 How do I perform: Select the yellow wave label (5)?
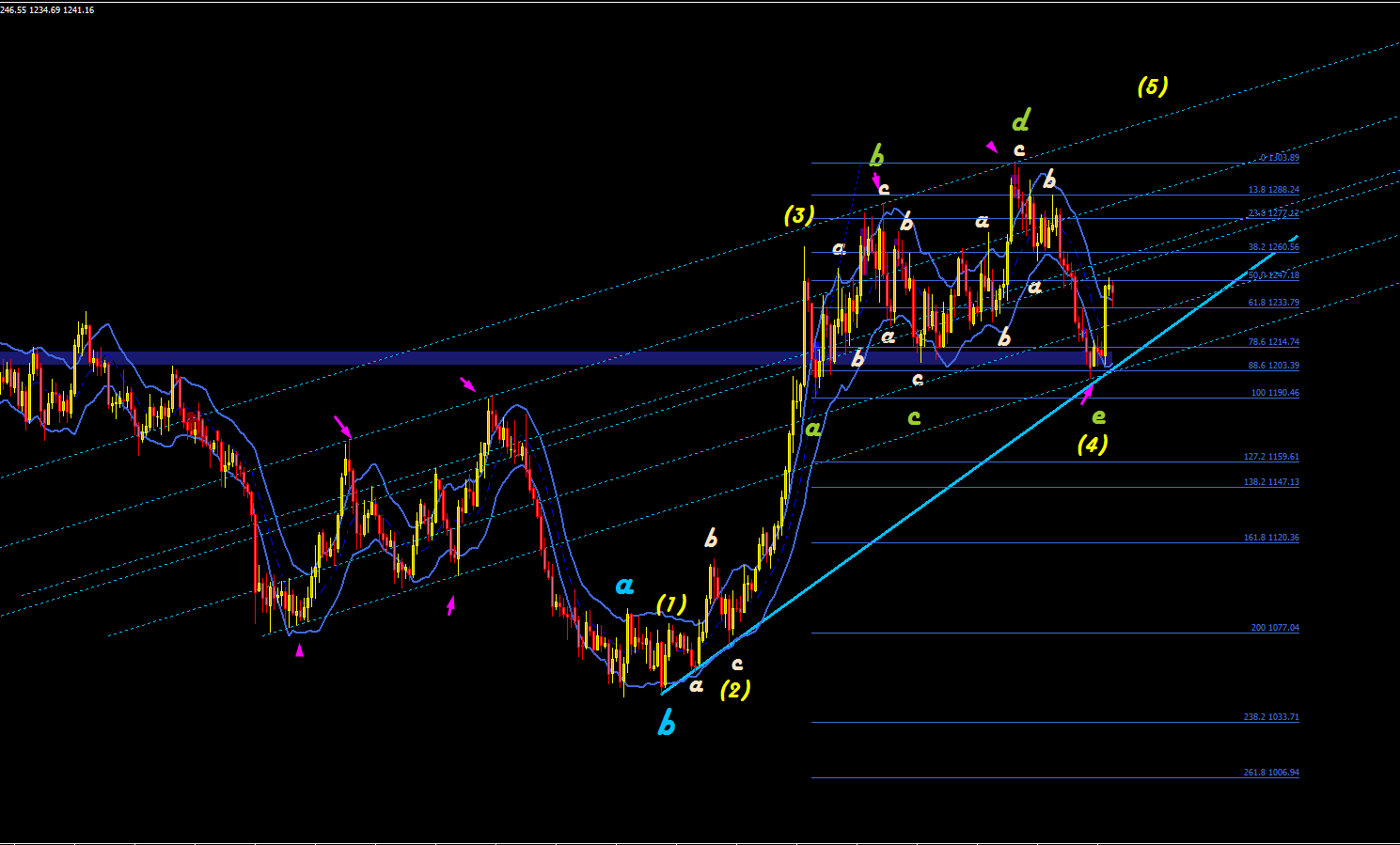coord(1153,86)
